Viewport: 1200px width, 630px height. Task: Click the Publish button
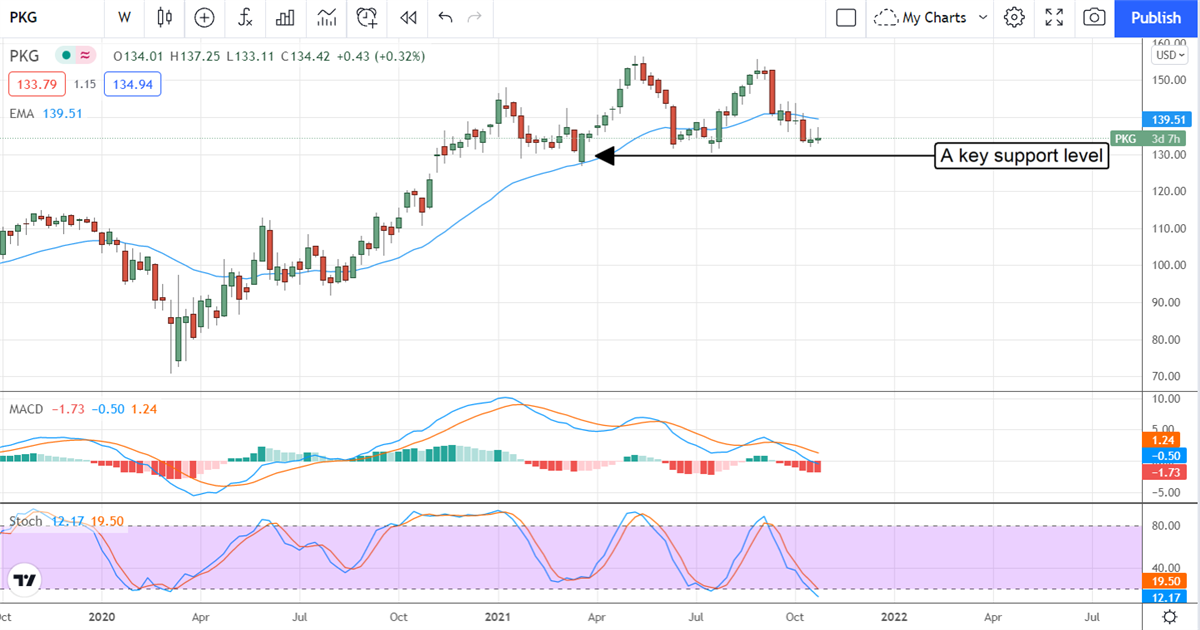click(1155, 17)
